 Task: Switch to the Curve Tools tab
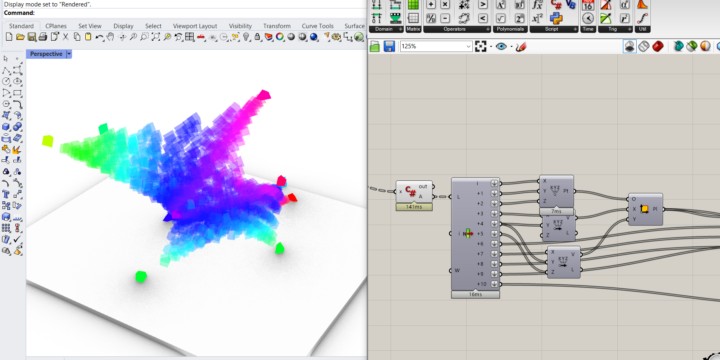pyautogui.click(x=317, y=26)
